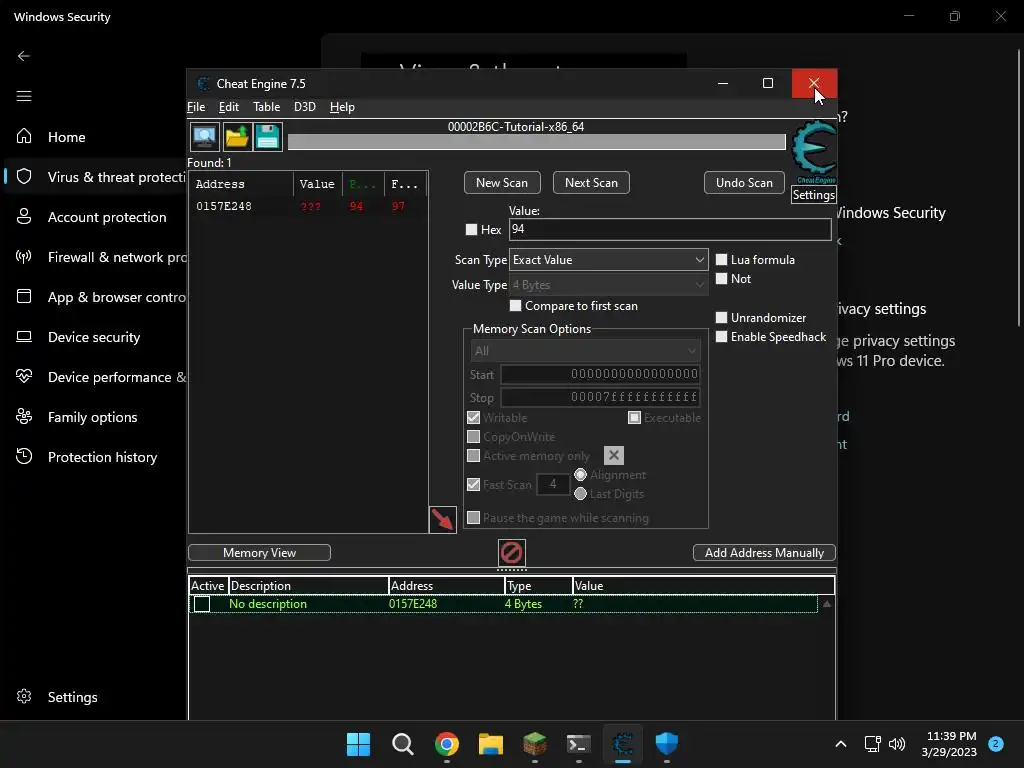Expand the Value Type dropdown

pyautogui.click(x=609, y=285)
